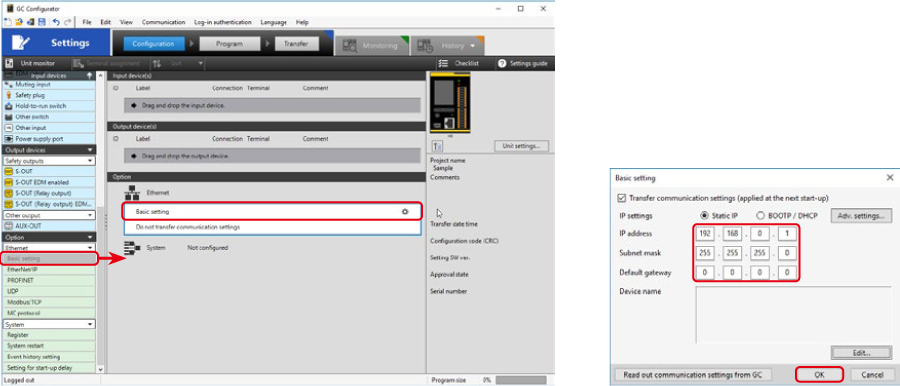Click the History tab clock icon
Screen dimensions: 900x386
(x=425, y=46)
